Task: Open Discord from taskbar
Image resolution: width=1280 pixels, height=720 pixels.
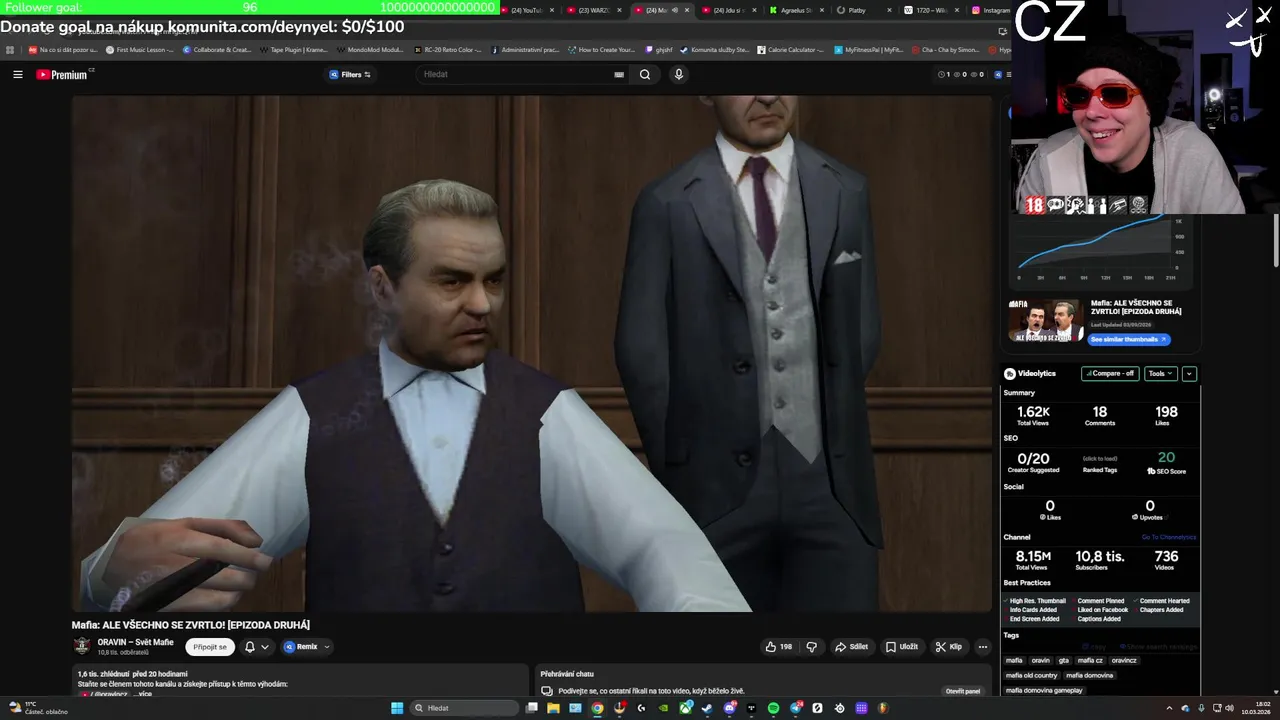Action: (729, 708)
